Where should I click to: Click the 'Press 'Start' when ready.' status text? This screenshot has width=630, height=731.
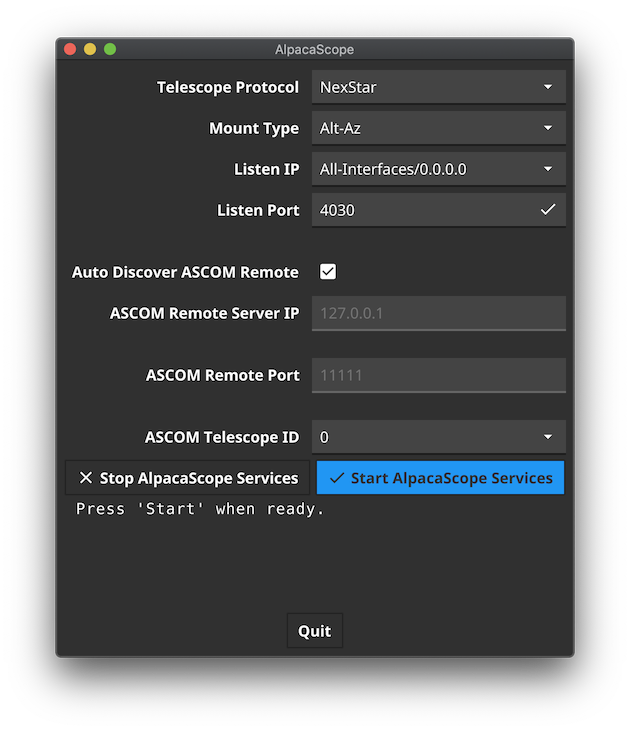point(200,509)
